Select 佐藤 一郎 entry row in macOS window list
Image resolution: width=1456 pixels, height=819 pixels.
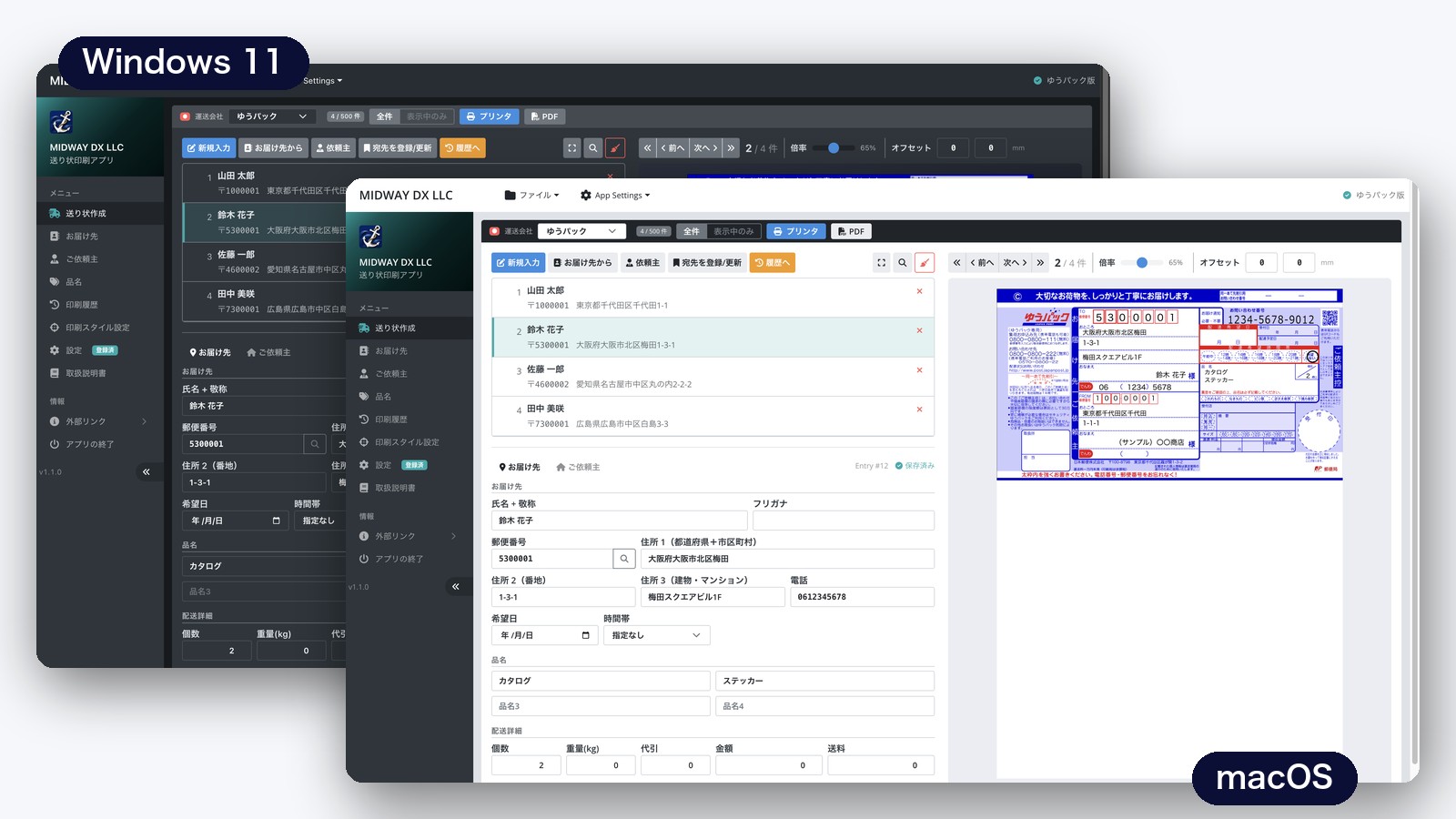coord(713,377)
